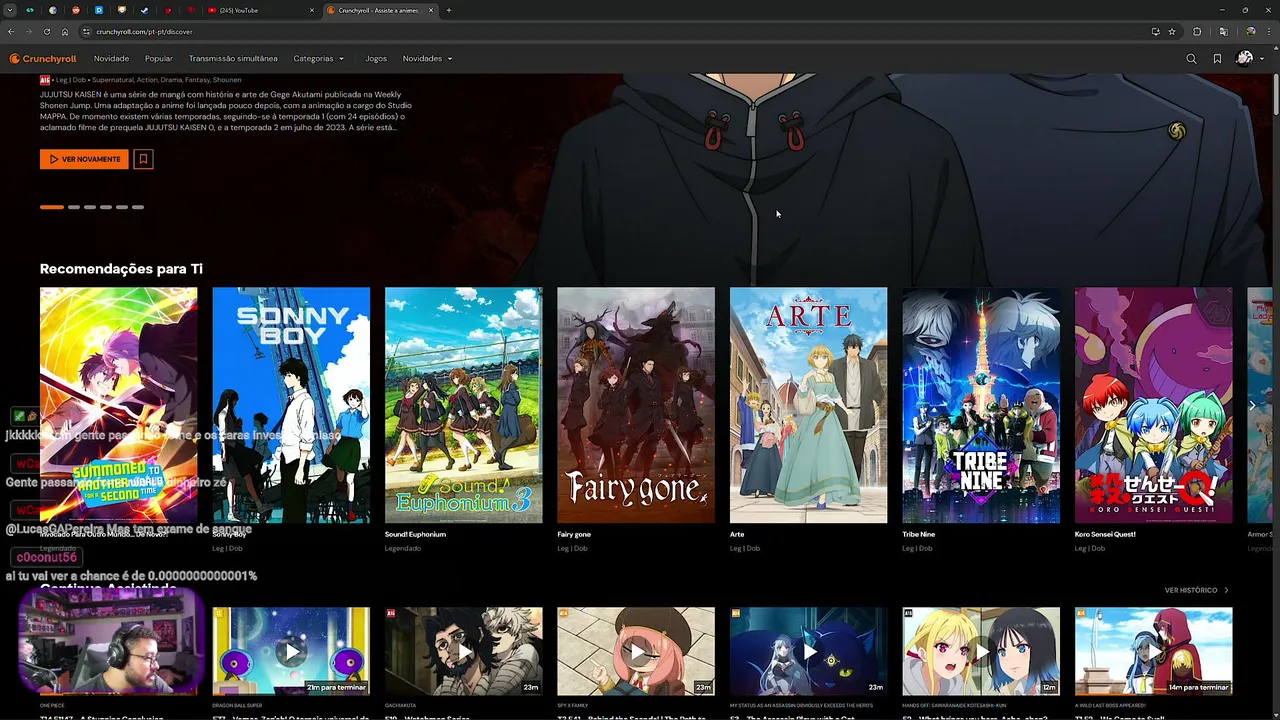Select first active hero carousel indicator
Screen dimensions: 1280x720
pos(52,207)
